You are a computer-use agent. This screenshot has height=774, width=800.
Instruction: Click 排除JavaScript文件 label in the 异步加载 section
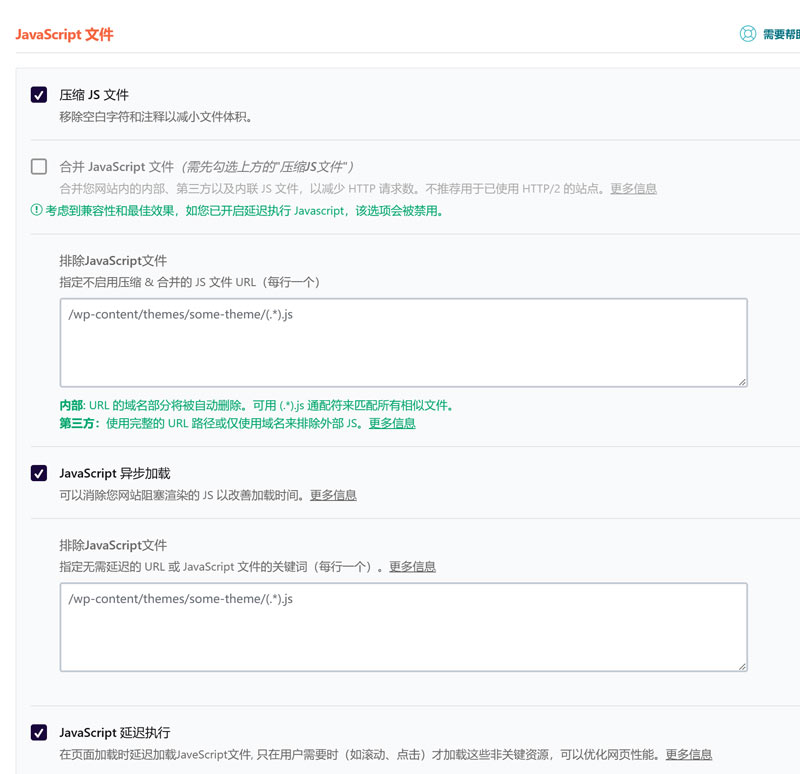[x=113, y=545]
